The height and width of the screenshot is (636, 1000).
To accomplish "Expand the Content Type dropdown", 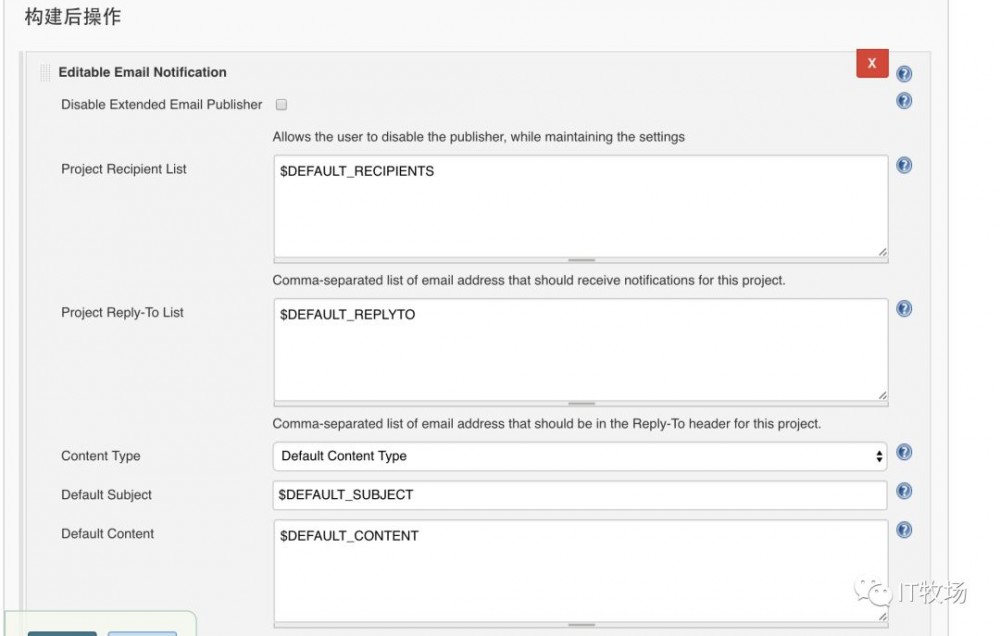I will [x=580, y=456].
